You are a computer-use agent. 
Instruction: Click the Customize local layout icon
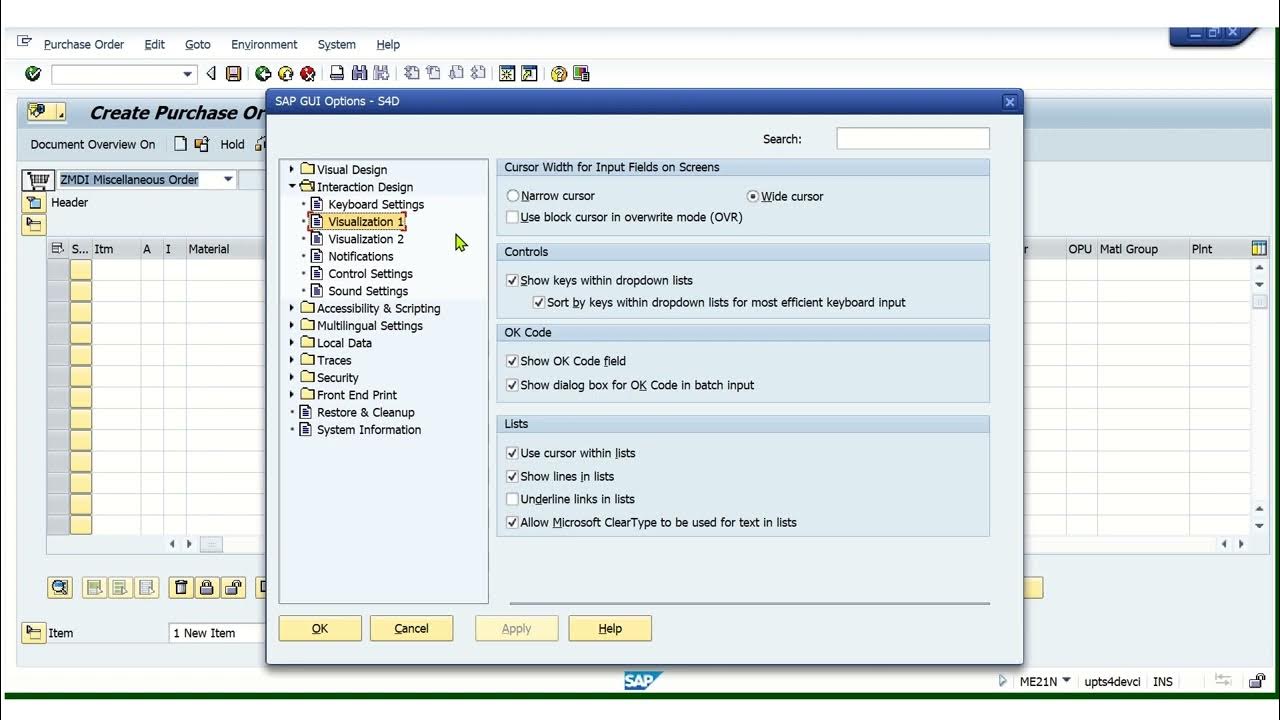[581, 74]
